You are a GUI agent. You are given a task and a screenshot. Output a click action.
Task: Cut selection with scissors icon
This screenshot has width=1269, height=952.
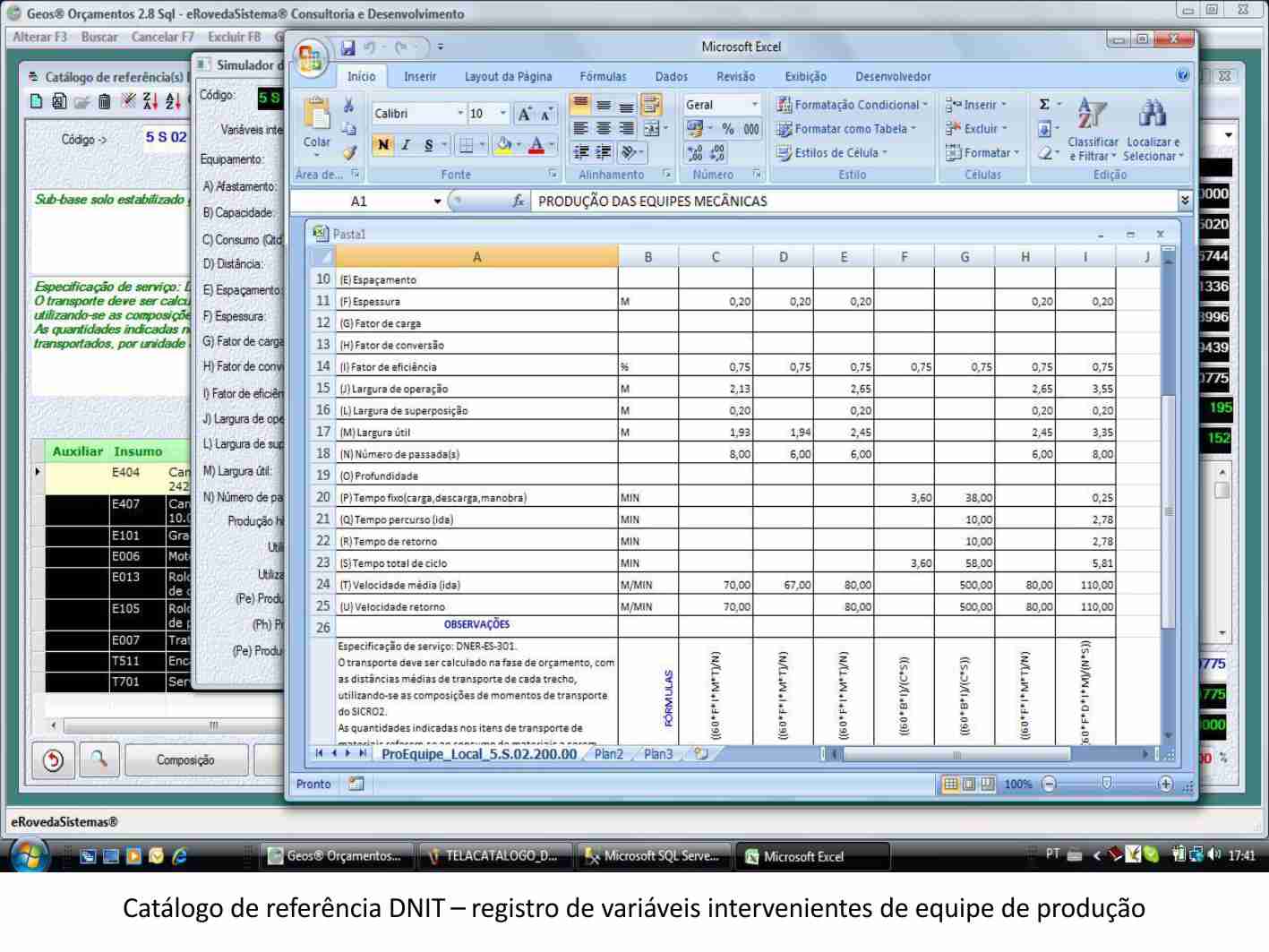[x=349, y=106]
